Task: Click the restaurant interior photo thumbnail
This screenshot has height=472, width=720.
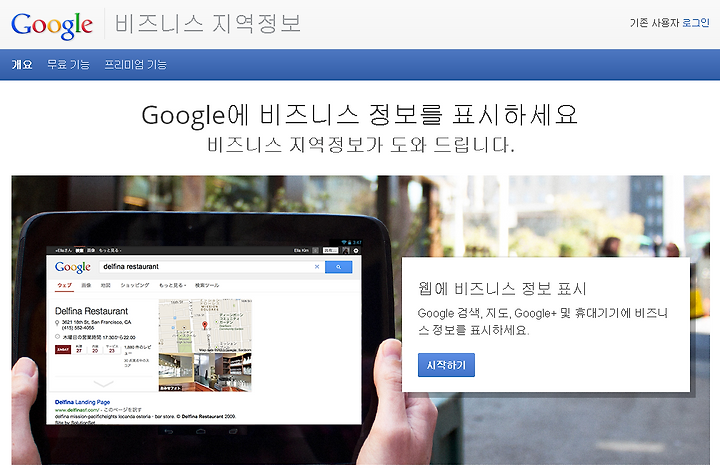Action: click(x=205, y=372)
